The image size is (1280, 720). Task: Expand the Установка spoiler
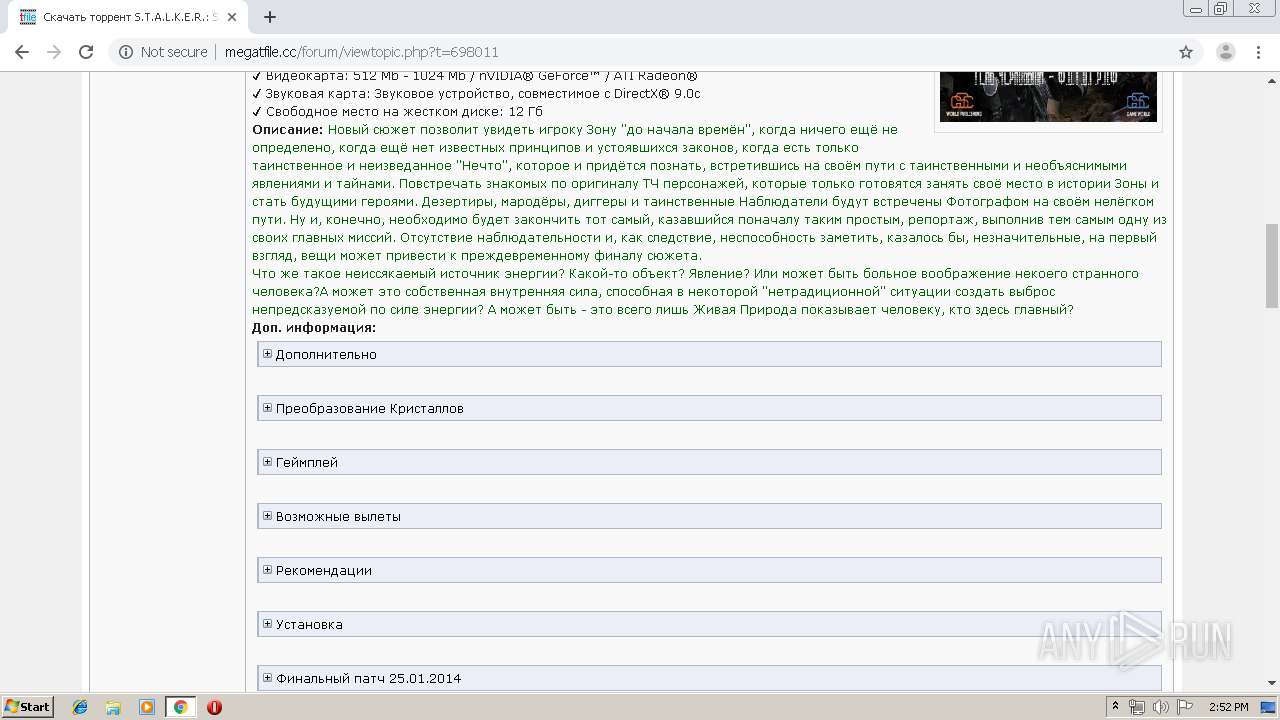tap(709, 624)
